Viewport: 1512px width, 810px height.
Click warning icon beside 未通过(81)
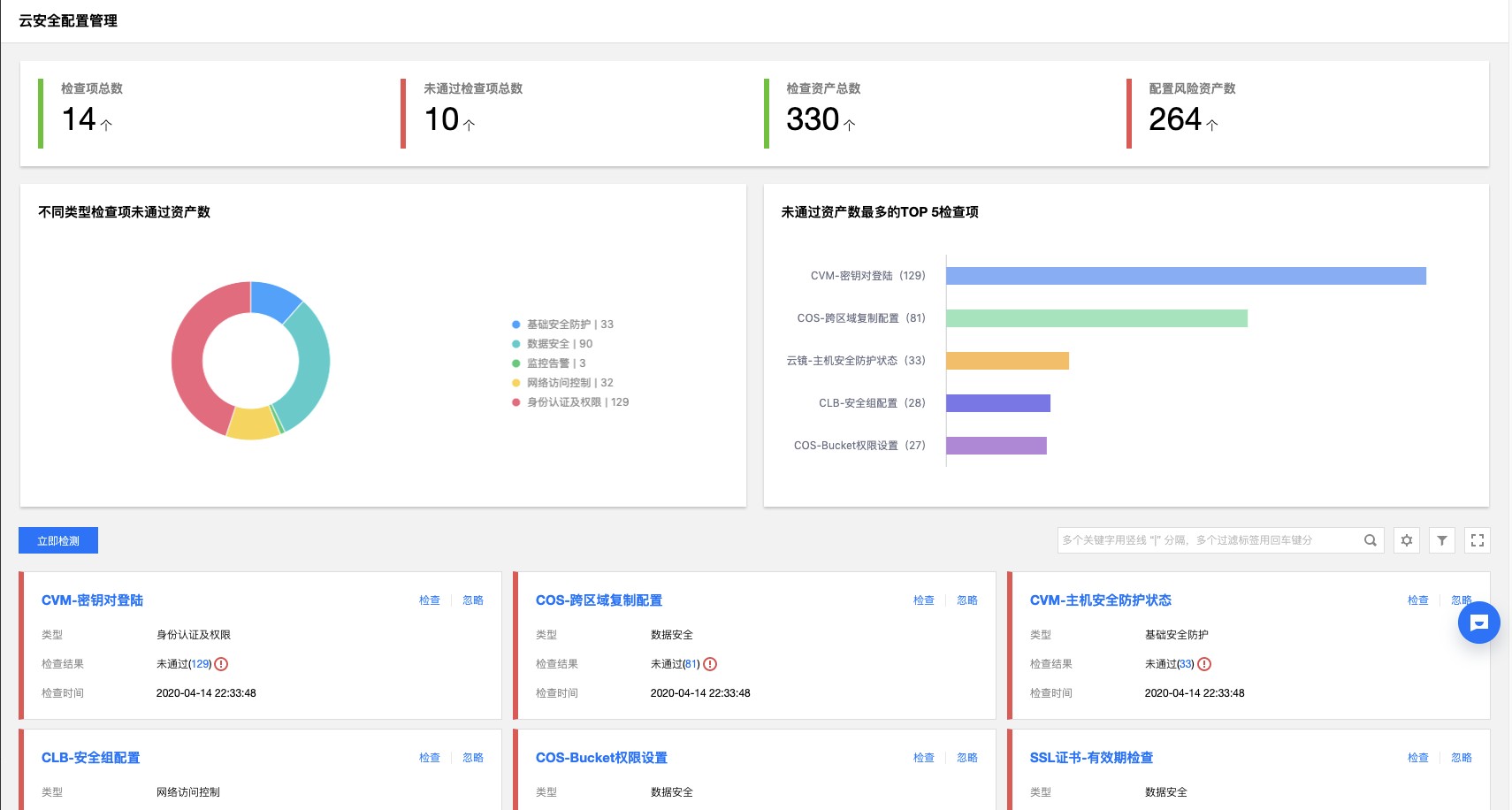(x=710, y=664)
